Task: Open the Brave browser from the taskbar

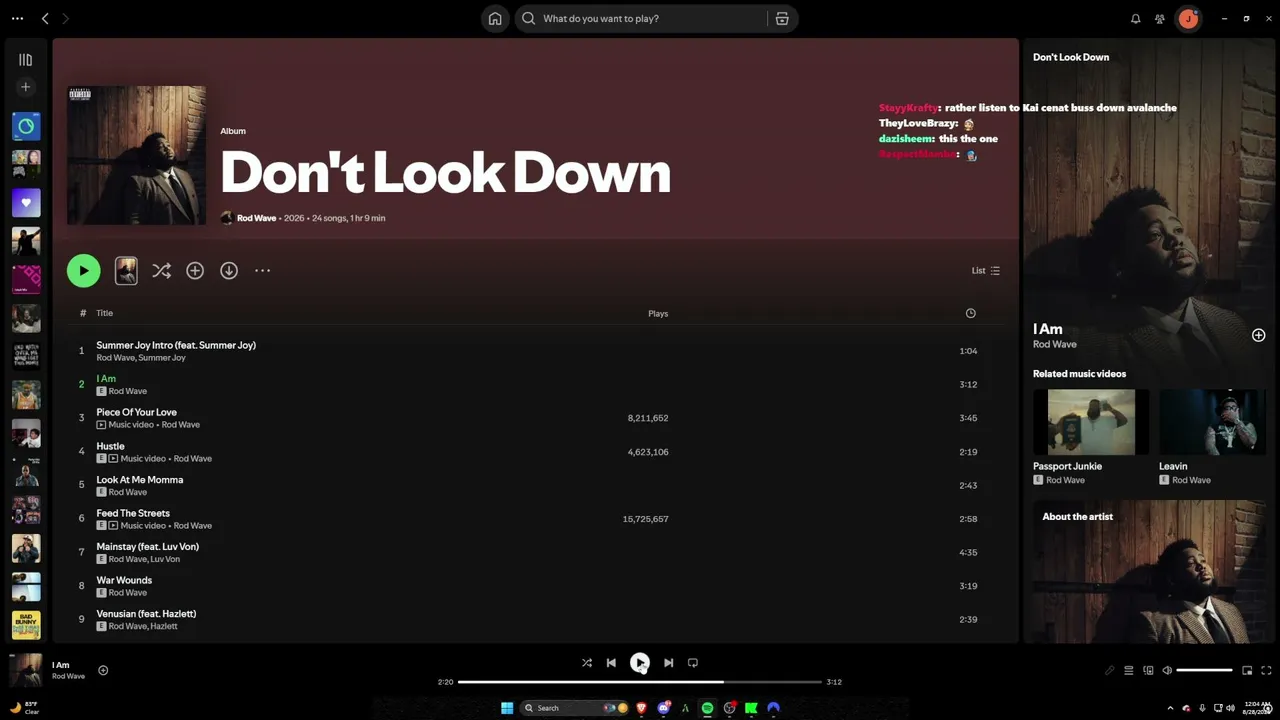Action: [x=641, y=708]
